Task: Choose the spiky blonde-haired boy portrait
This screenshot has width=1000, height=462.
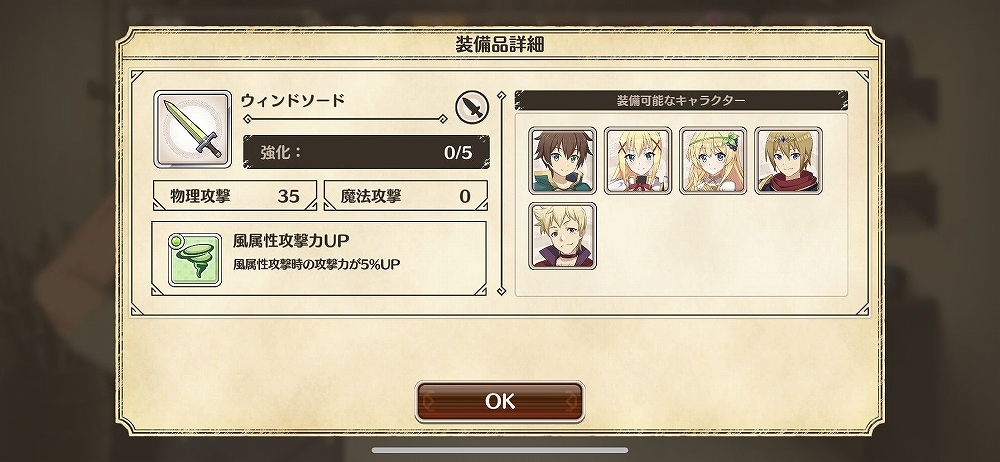Action: [562, 236]
